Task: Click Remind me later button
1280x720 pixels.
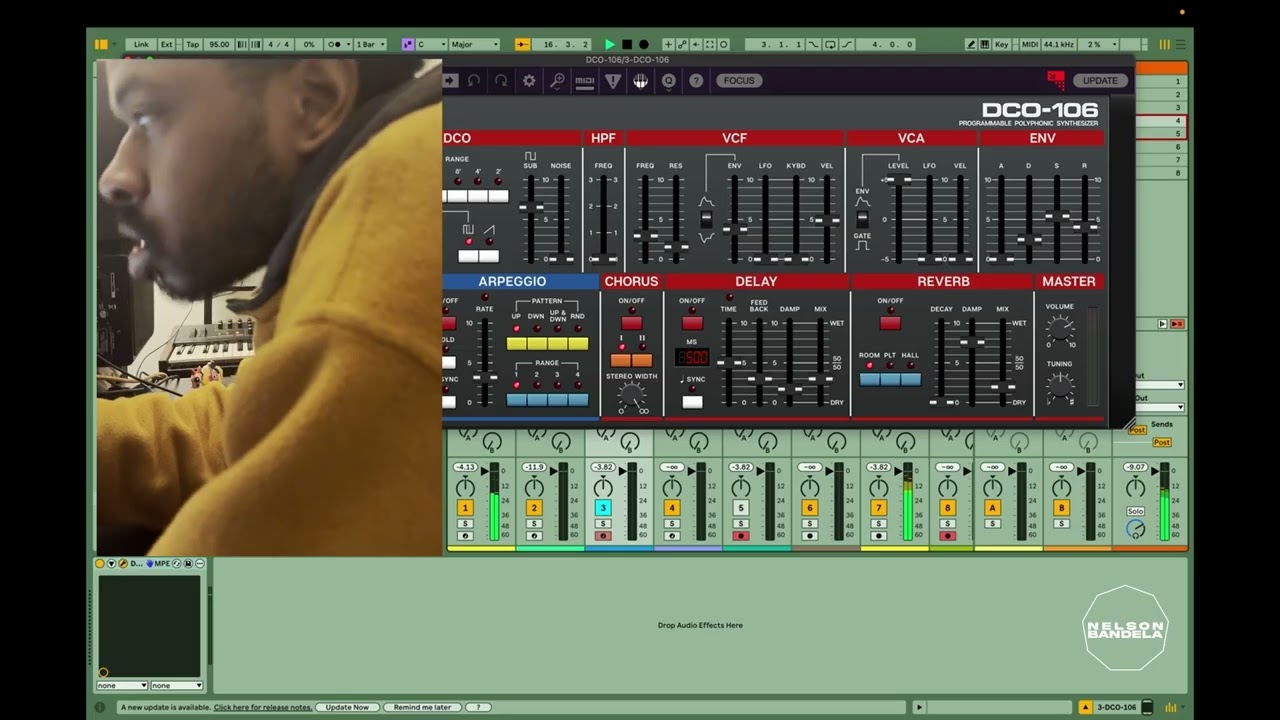Action: point(422,707)
